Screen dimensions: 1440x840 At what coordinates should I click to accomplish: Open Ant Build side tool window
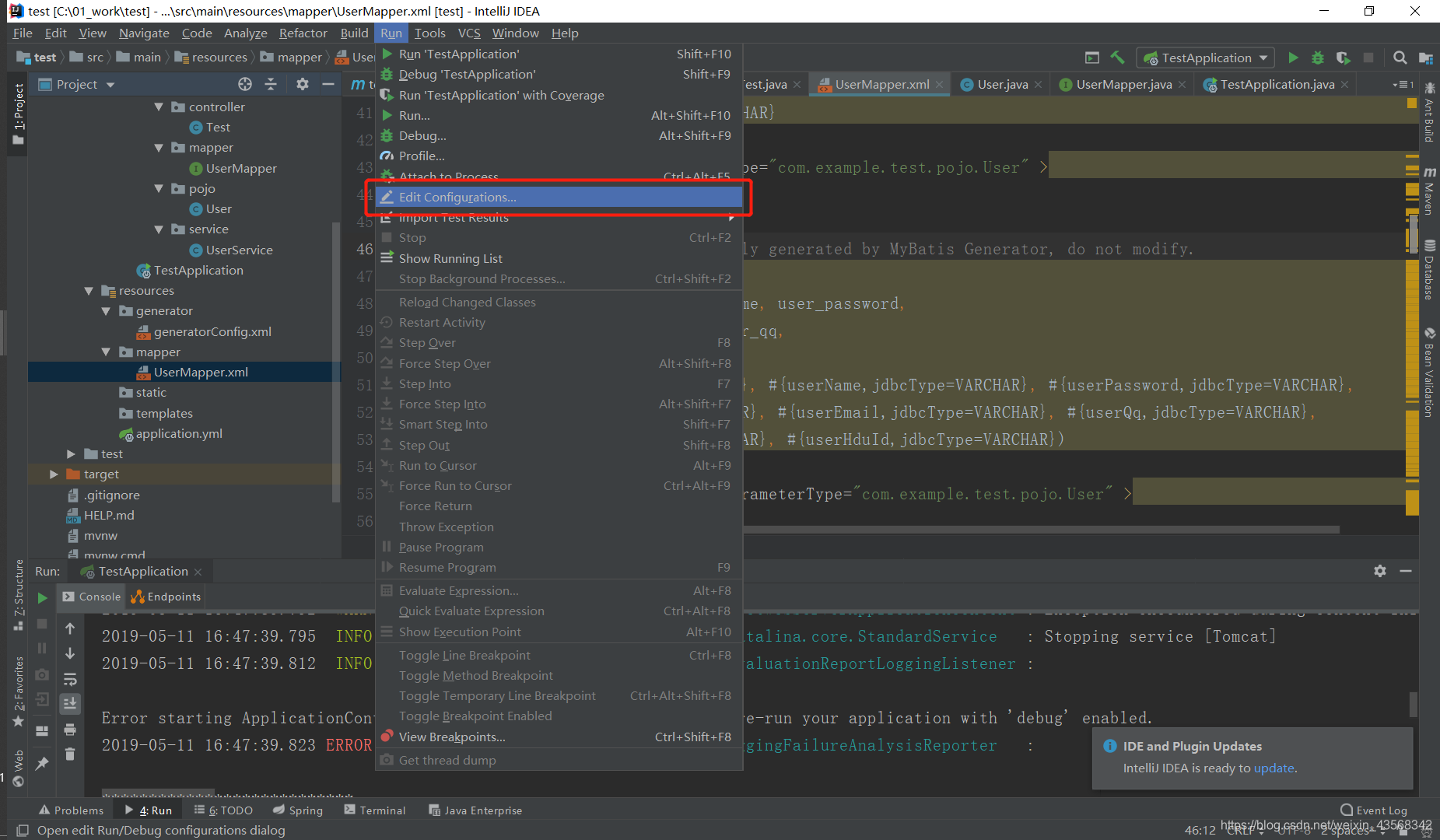[x=1429, y=111]
